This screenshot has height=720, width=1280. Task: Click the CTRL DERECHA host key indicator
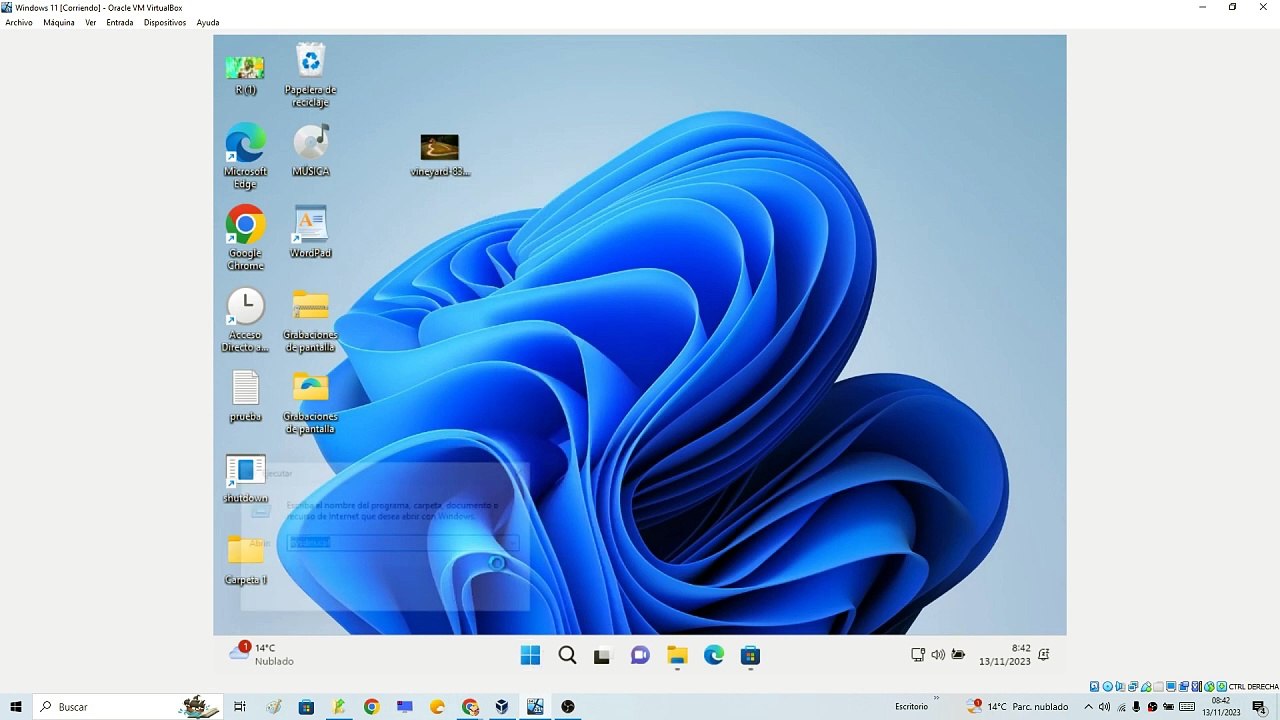tap(1254, 687)
